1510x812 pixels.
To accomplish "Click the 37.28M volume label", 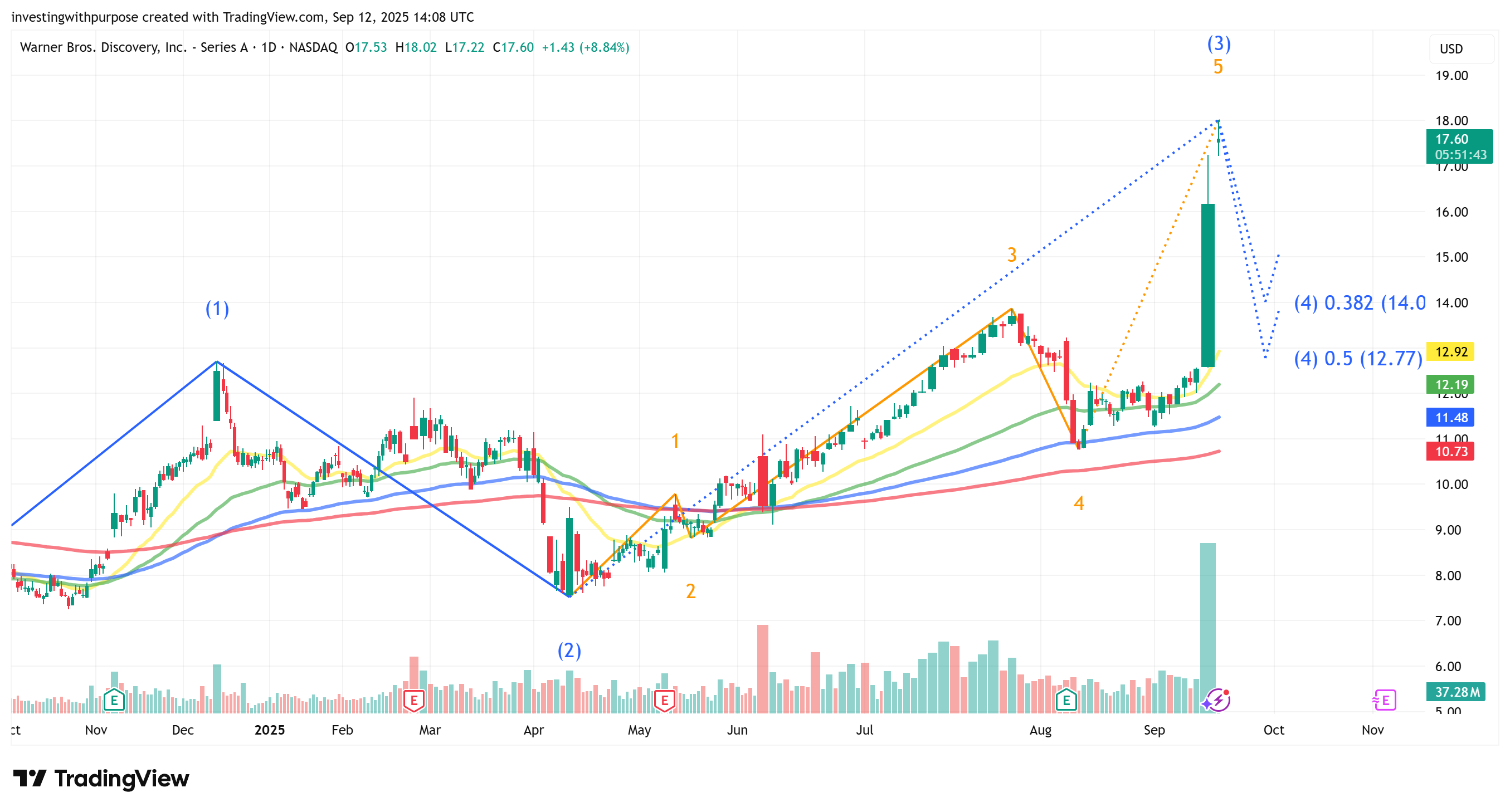I will 1457,692.
